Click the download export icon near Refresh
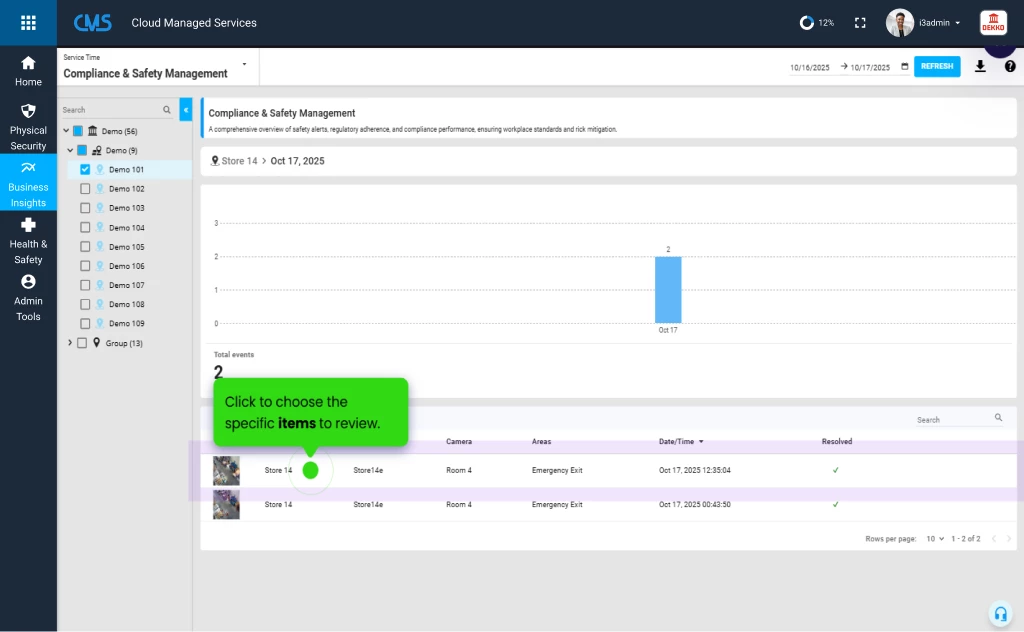Image resolution: width=1024 pixels, height=632 pixels. [980, 66]
